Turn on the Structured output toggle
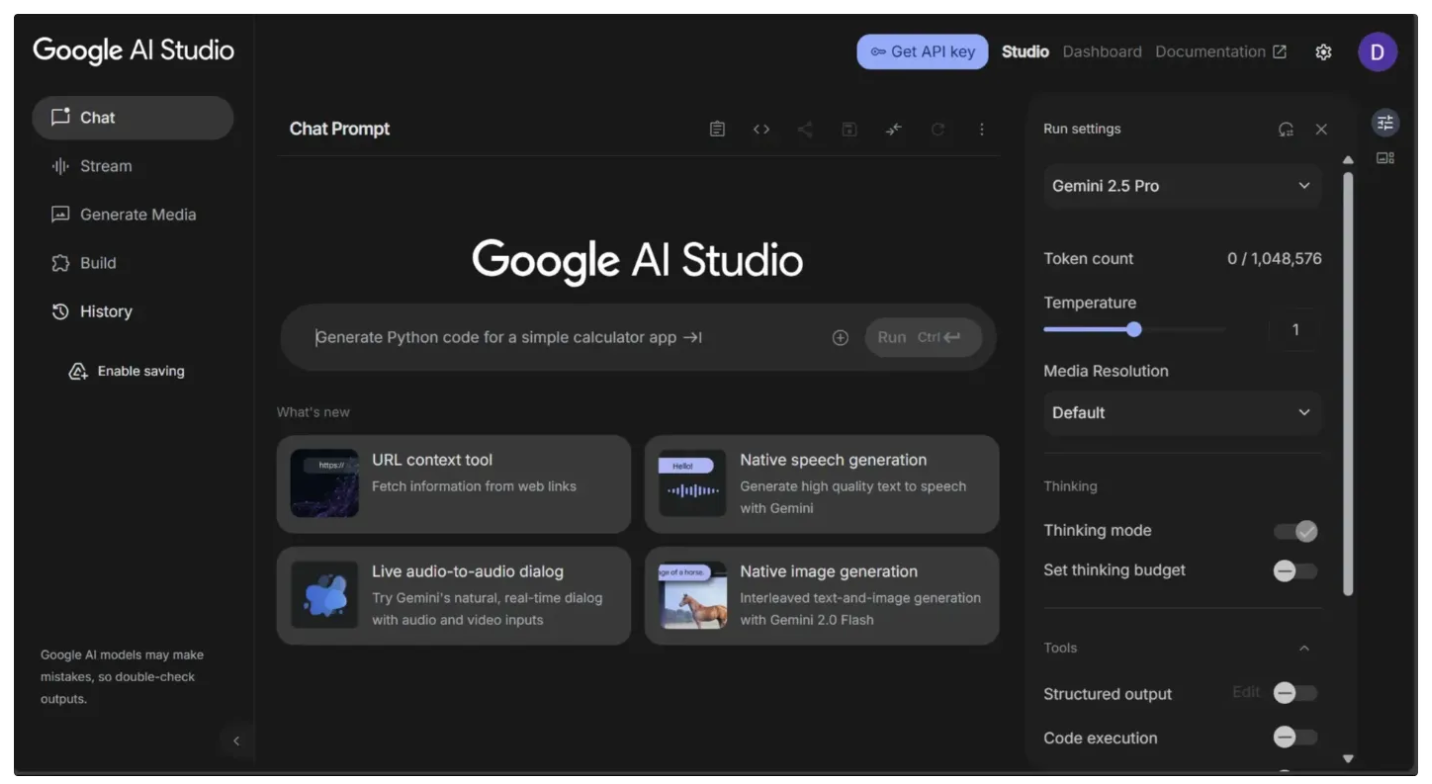The width and height of the screenshot is (1432, 784). pos(1295,693)
